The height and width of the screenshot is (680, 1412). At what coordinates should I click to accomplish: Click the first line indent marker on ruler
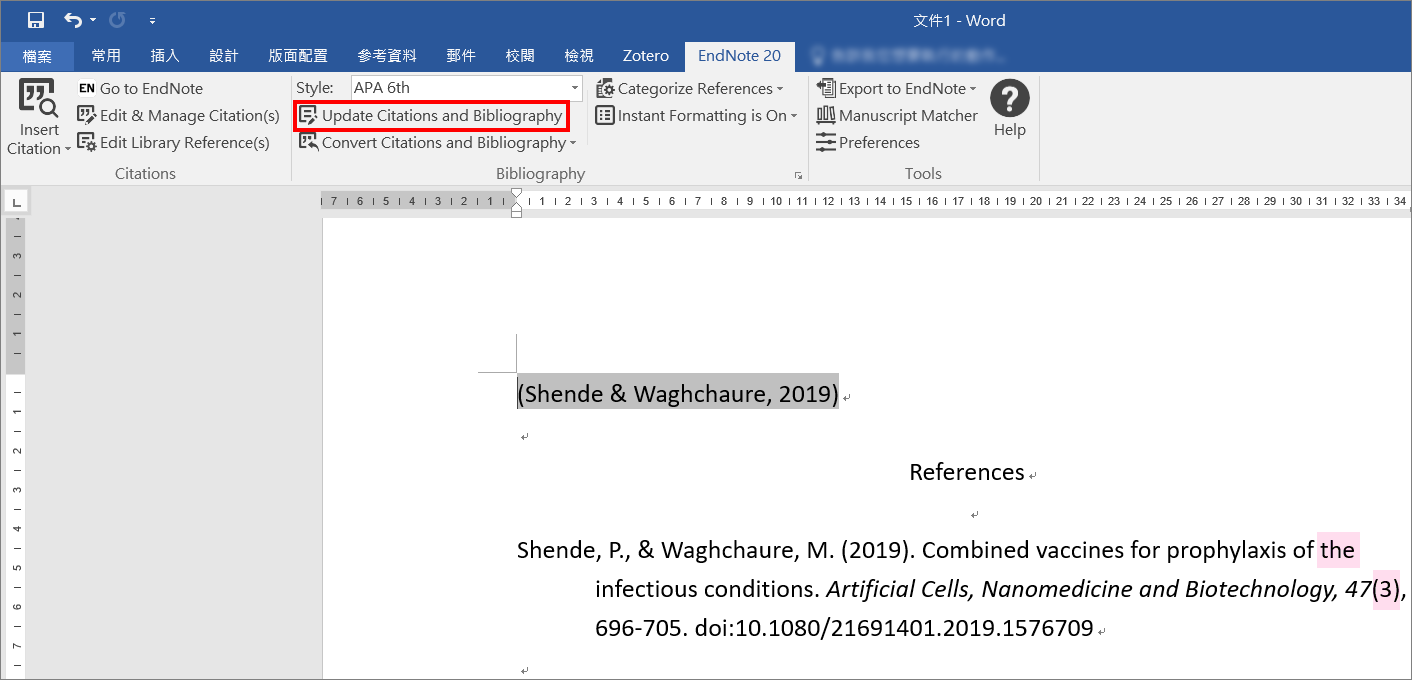[x=516, y=194]
